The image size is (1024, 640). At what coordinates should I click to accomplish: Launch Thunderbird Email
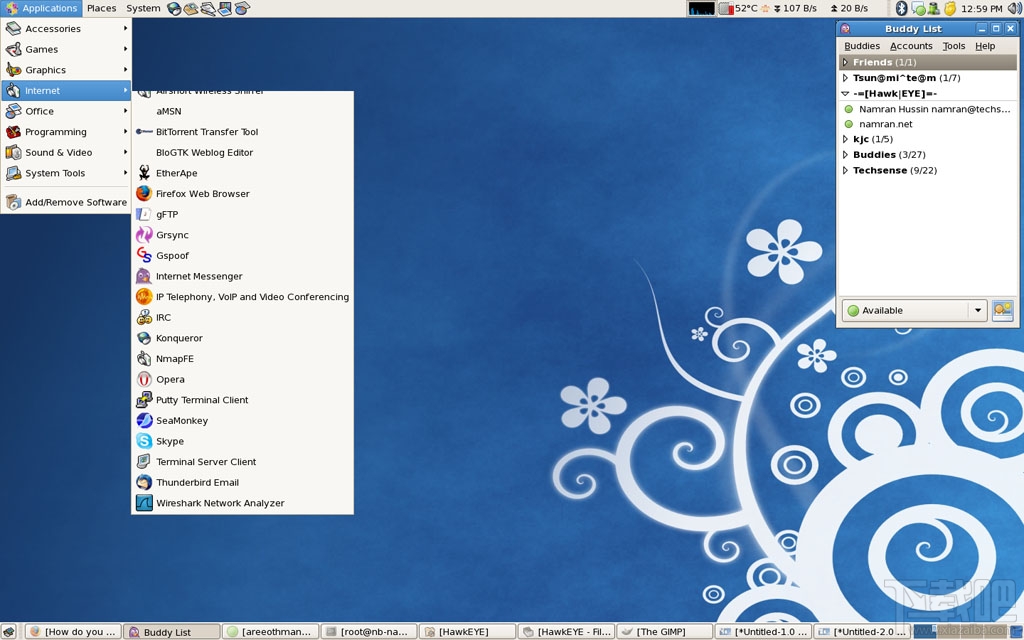click(x=197, y=482)
